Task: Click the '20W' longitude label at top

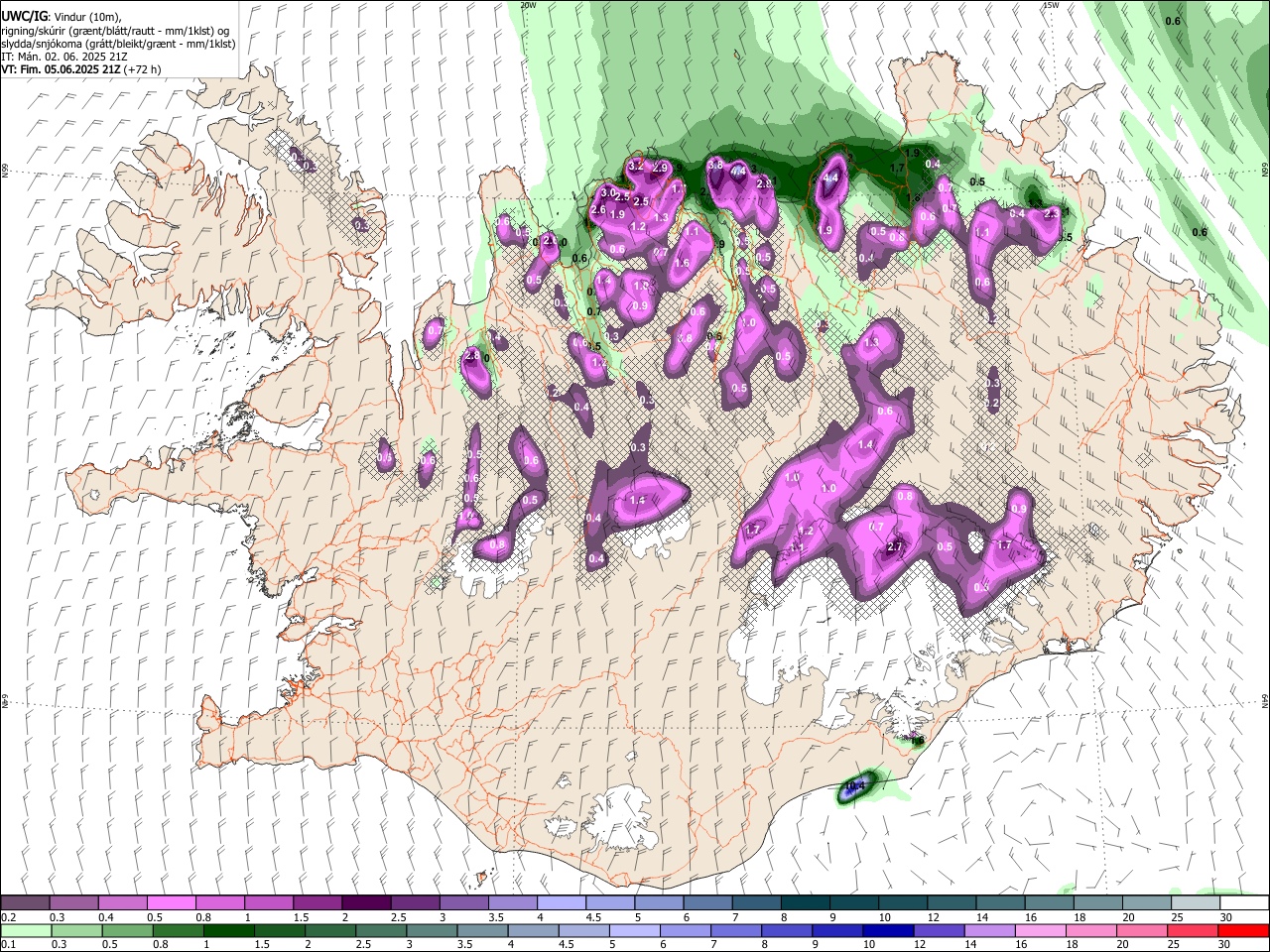Action: pos(528,5)
